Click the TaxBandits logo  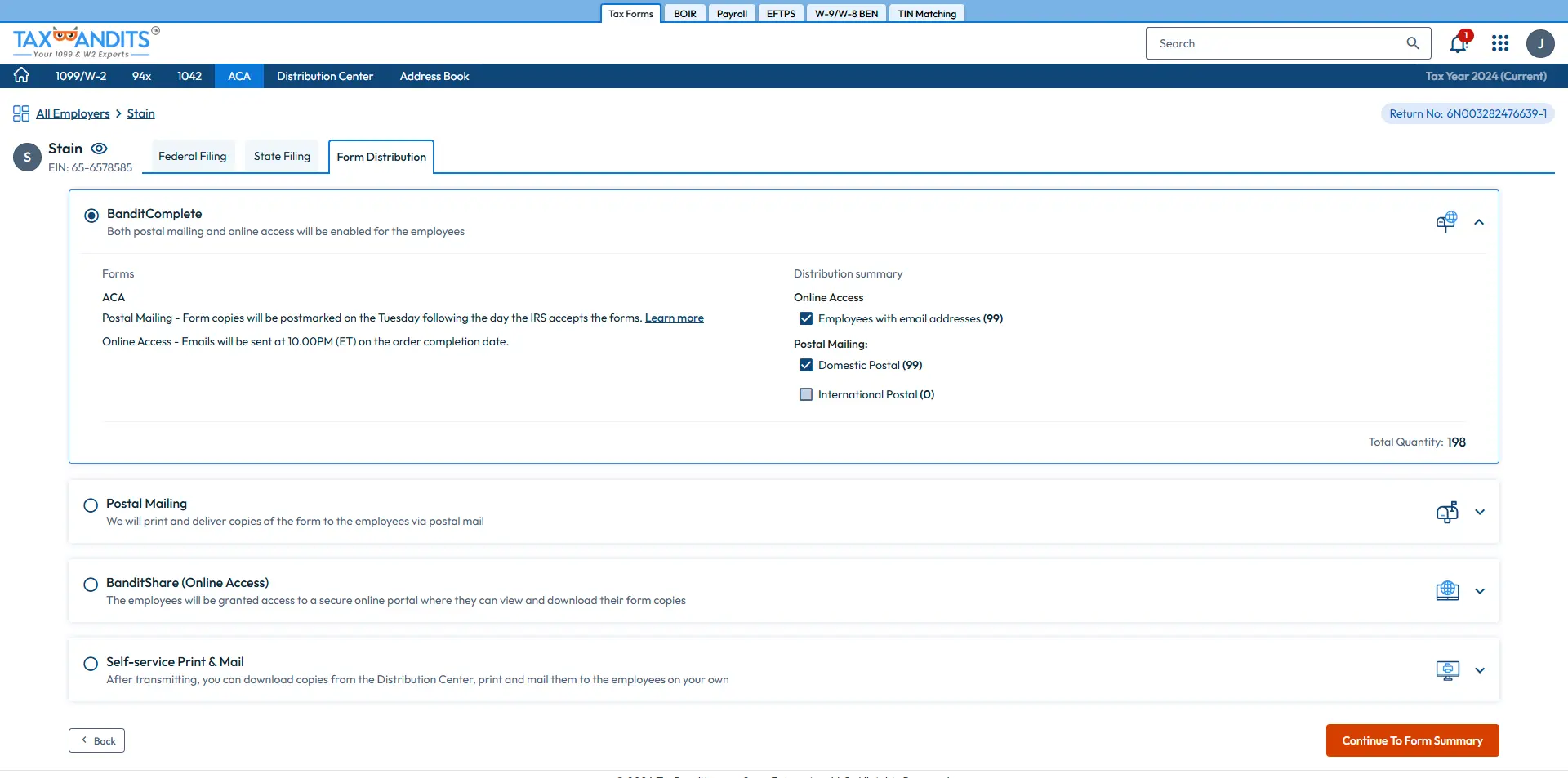86,42
